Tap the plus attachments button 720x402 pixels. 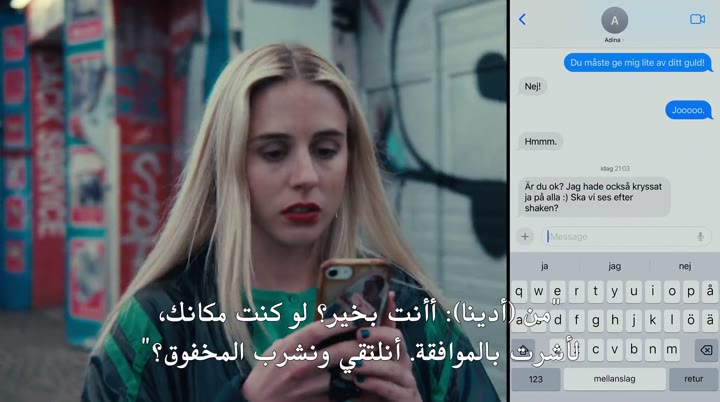pos(526,236)
